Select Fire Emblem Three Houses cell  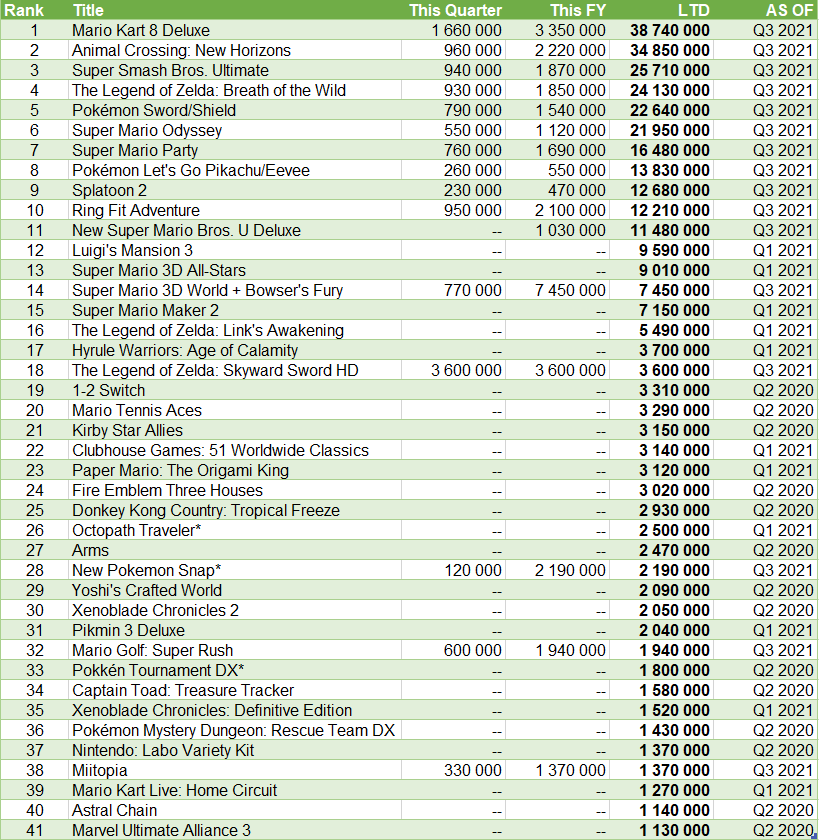[235, 490]
